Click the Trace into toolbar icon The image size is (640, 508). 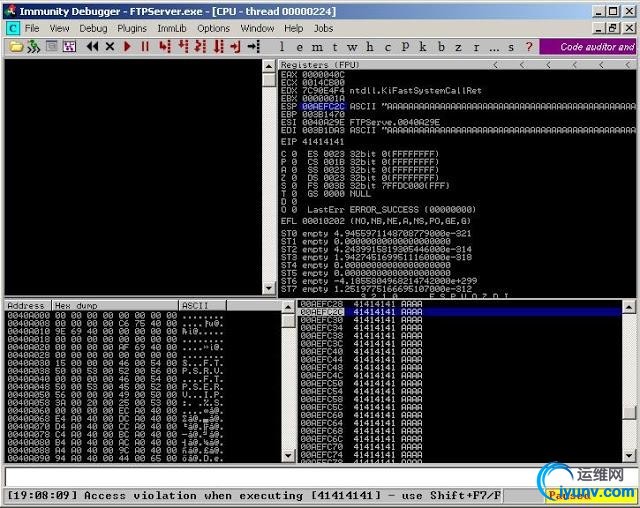point(200,47)
